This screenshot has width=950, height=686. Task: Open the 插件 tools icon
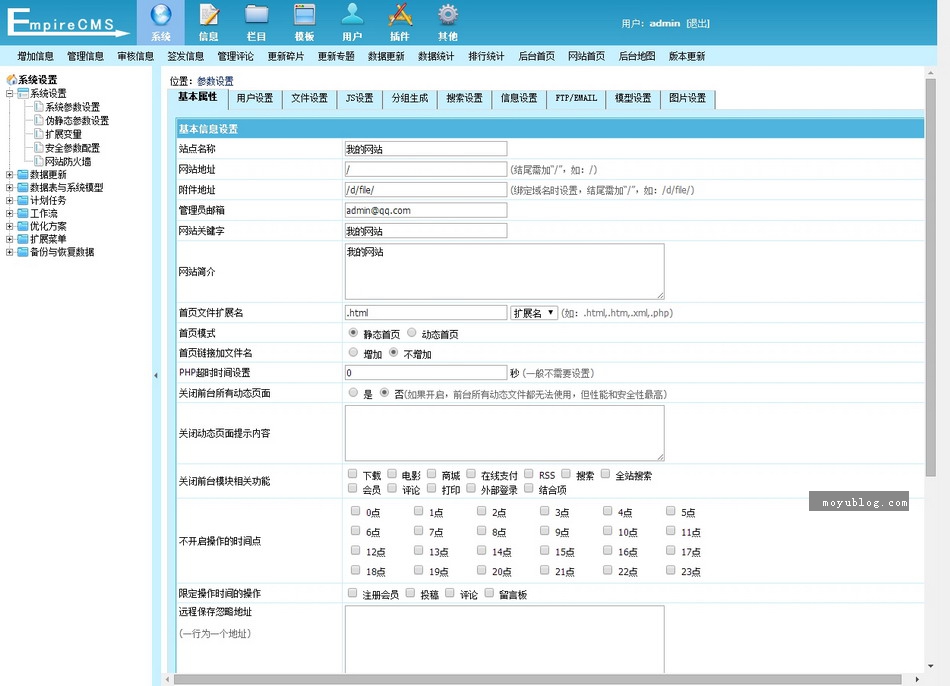coord(400,15)
